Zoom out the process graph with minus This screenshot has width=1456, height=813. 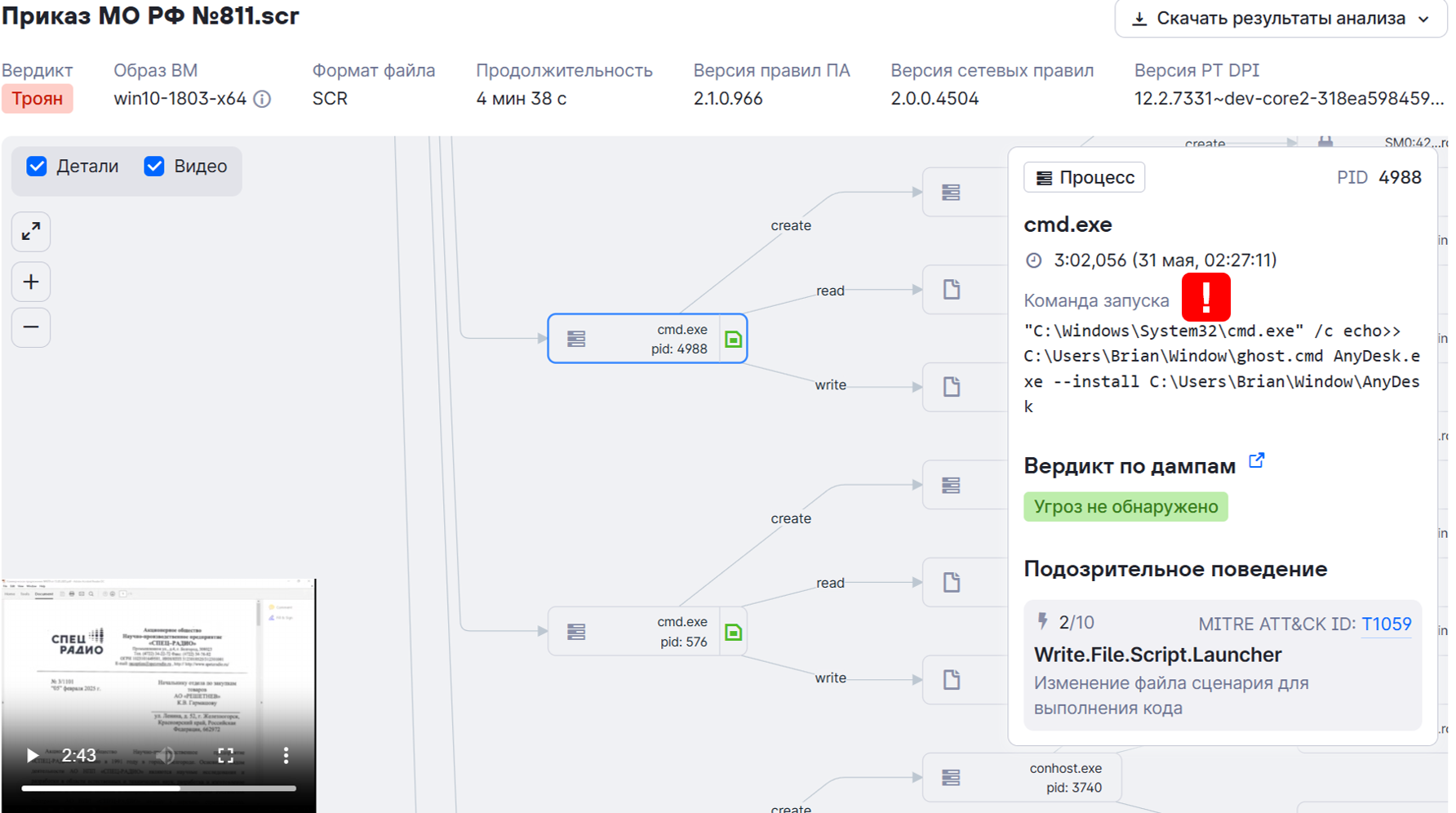coord(31,327)
